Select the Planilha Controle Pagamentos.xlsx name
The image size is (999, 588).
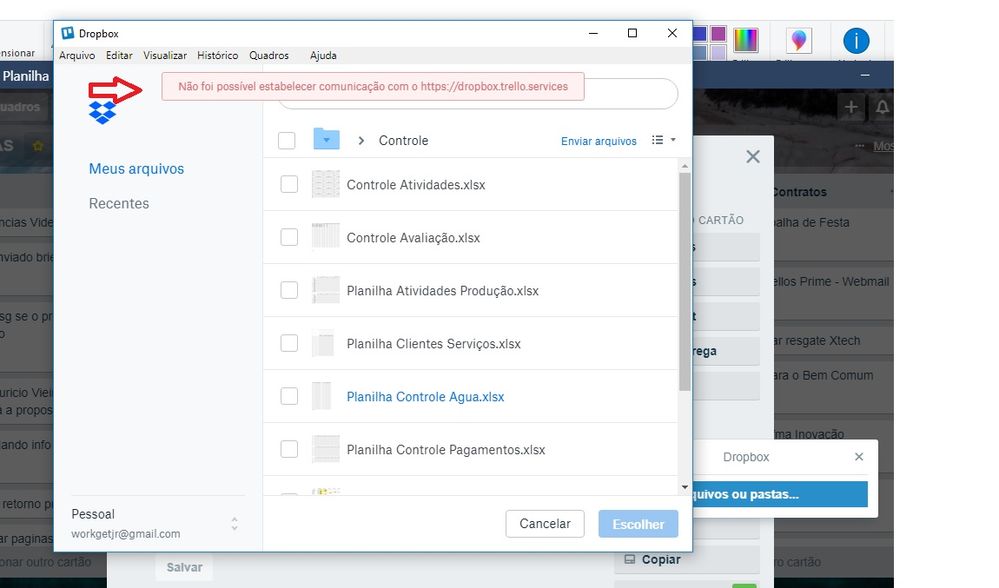tap(446, 450)
